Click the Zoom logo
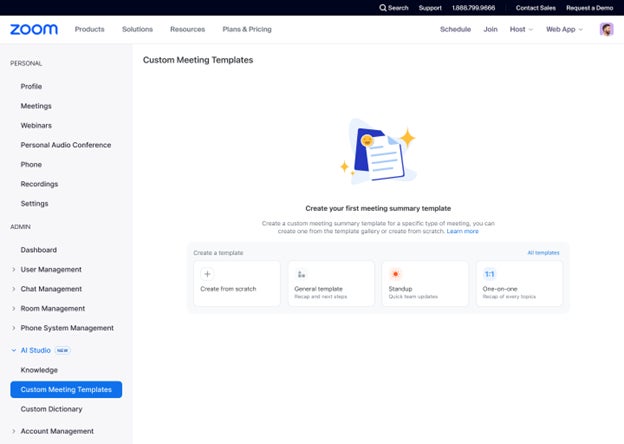 click(x=34, y=29)
